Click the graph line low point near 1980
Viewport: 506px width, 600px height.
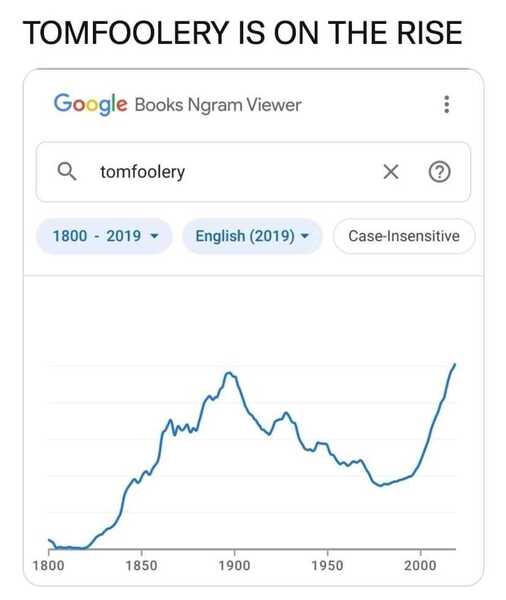tap(380, 485)
